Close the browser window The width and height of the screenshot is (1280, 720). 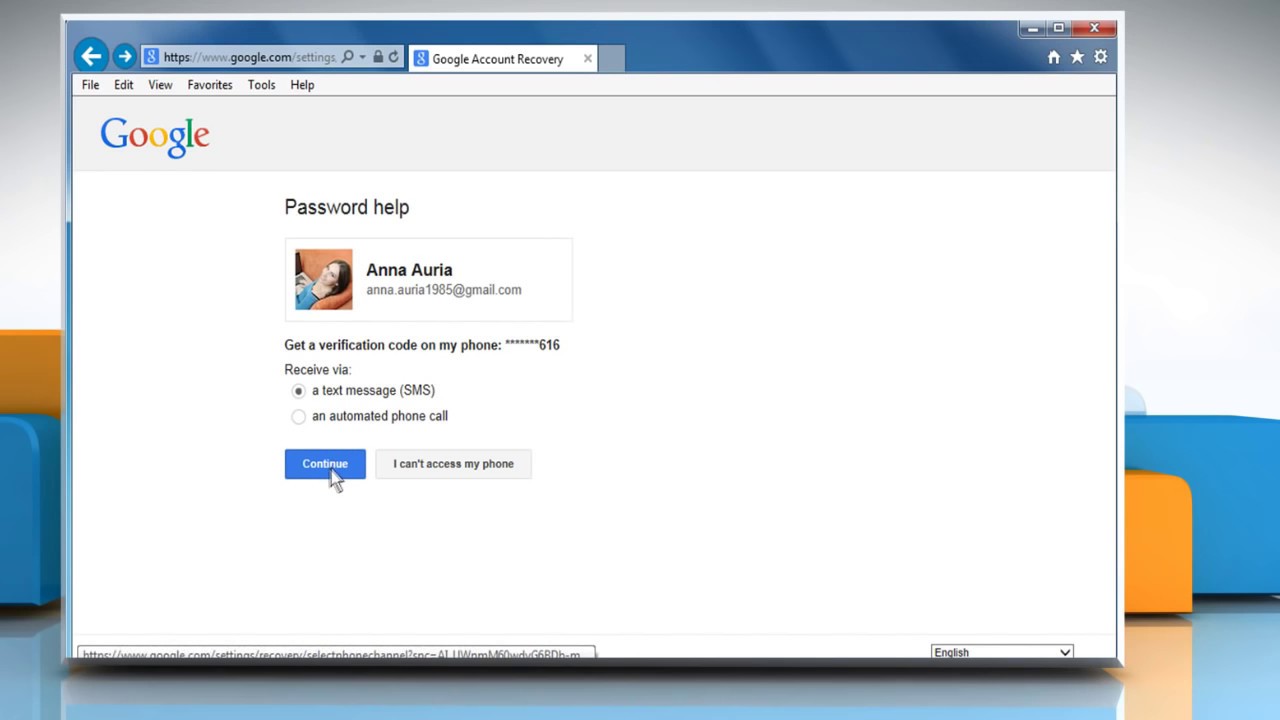click(x=1094, y=28)
